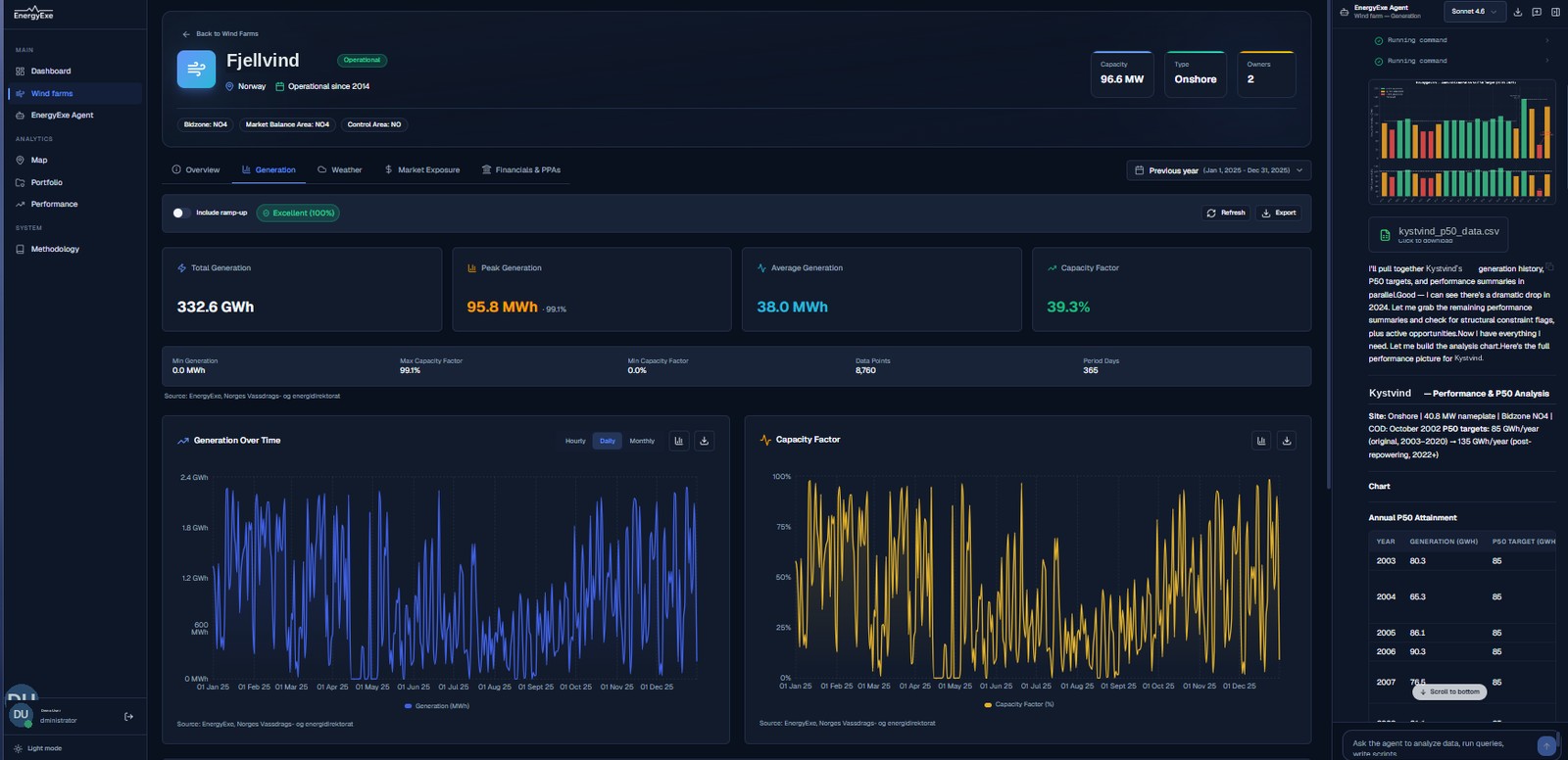Select the Hourly granularity option
This screenshot has width=1568, height=760.
coord(575,441)
